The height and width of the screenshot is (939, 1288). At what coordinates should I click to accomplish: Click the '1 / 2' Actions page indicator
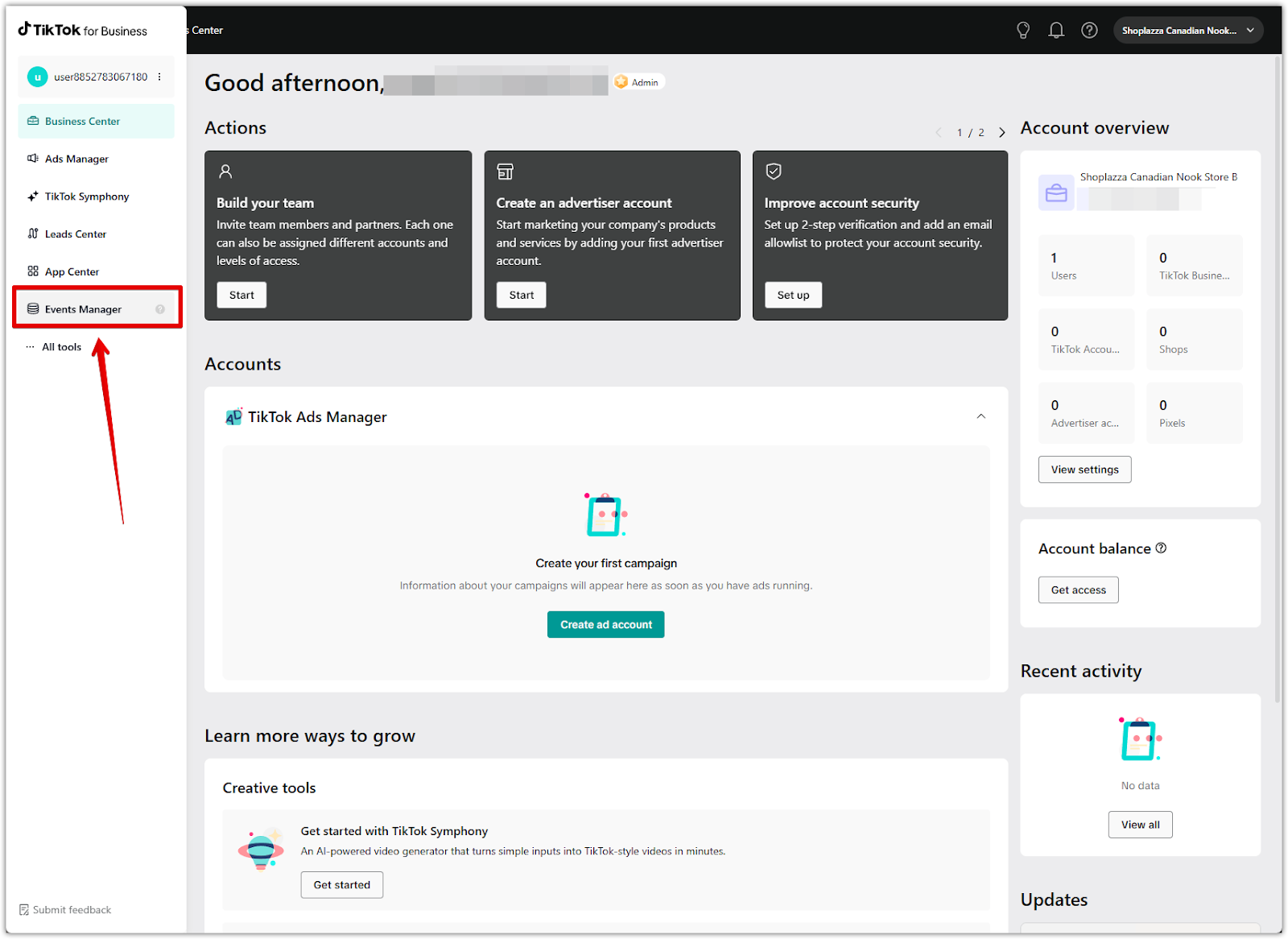pos(970,133)
